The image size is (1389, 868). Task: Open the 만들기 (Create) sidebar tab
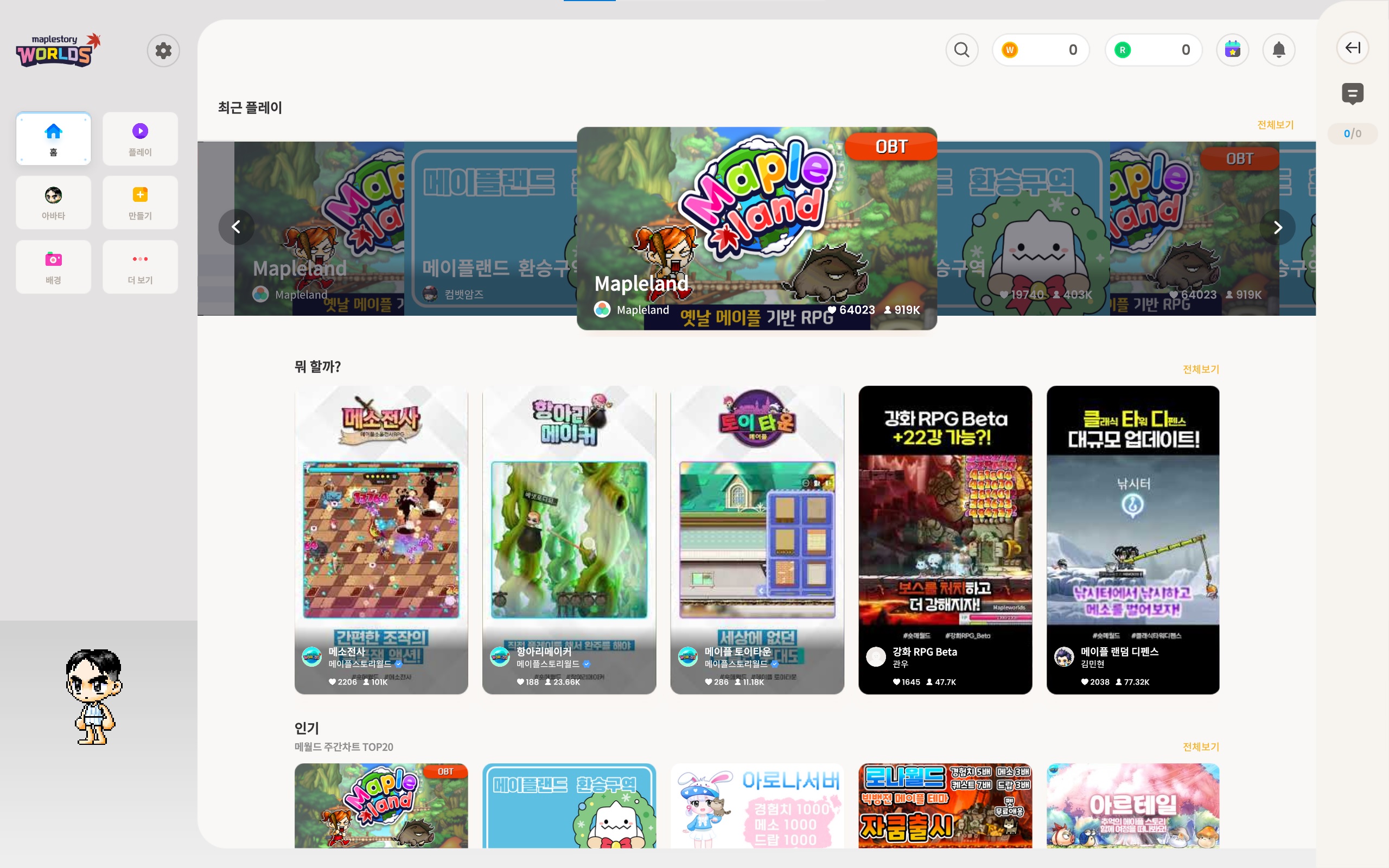pyautogui.click(x=140, y=203)
